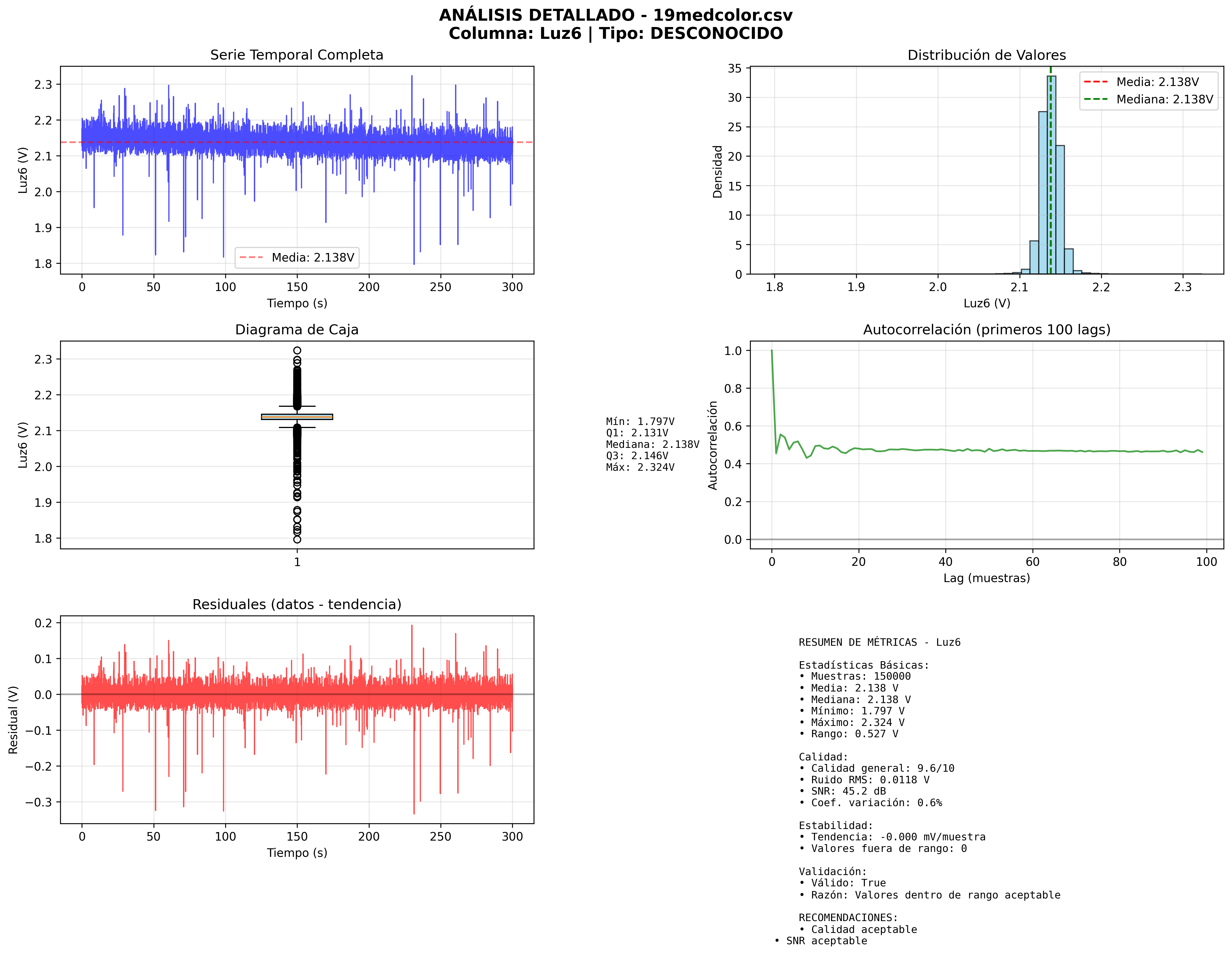This screenshot has height=966, width=1232.
Task: Click the lowest outlier circle in boxplot
Action: pyautogui.click(x=297, y=540)
